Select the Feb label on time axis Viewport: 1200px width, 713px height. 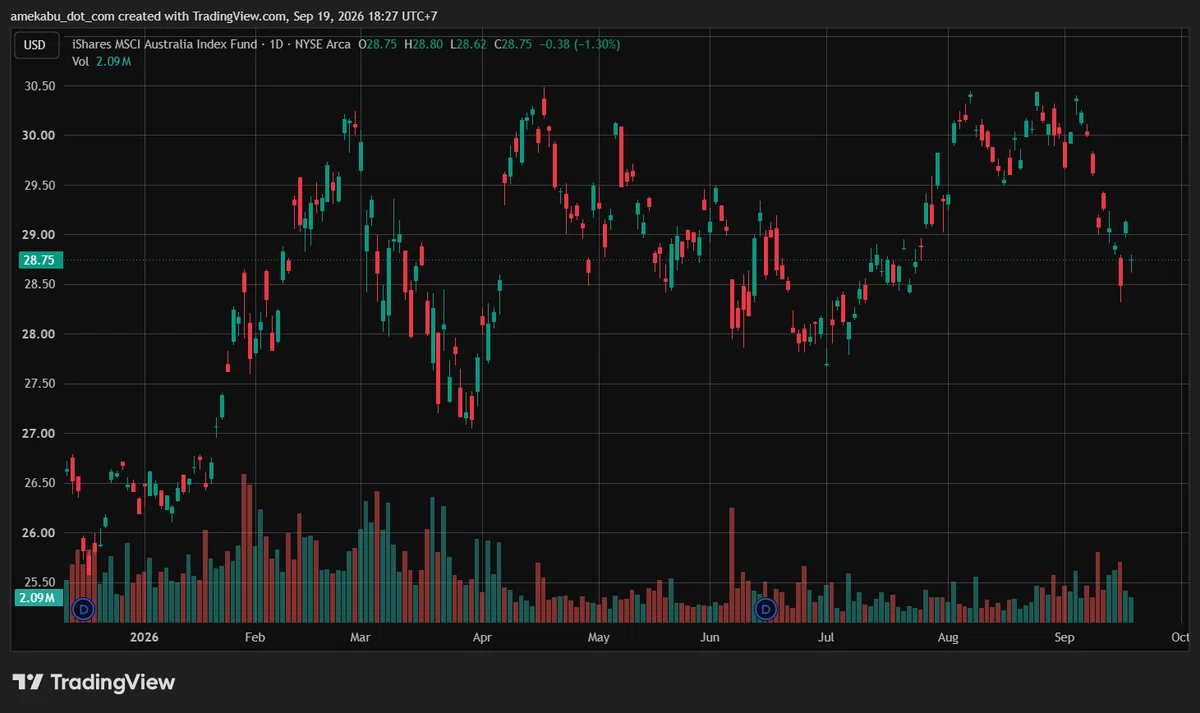pos(254,637)
